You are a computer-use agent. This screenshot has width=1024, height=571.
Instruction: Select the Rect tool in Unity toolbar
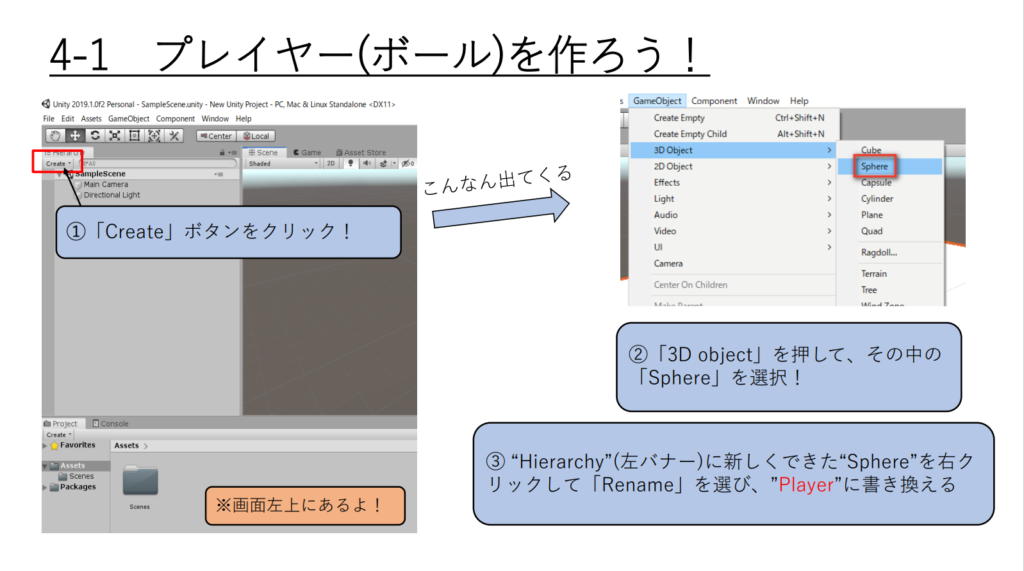click(x=135, y=136)
